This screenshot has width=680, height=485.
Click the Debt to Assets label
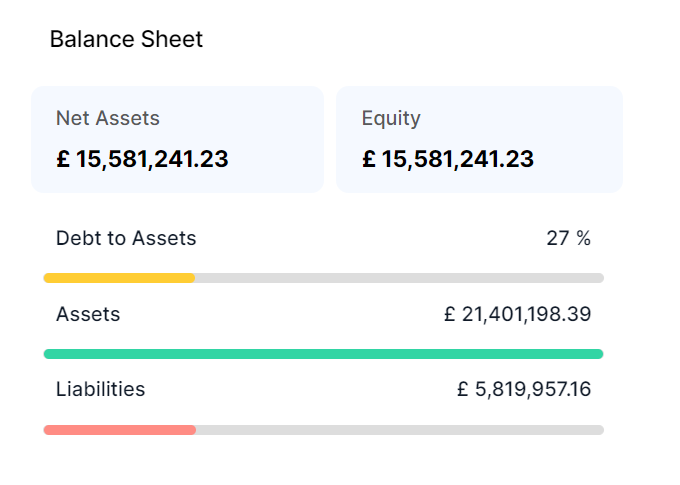126,238
